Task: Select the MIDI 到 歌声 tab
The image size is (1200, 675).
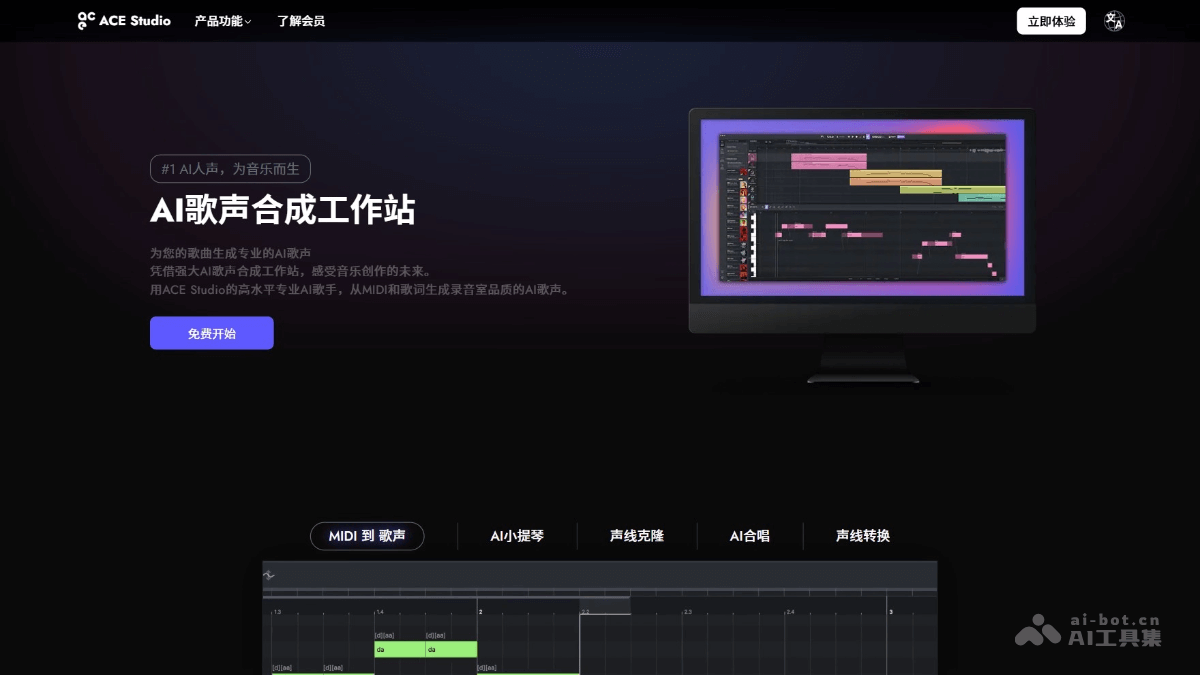Action: pos(367,536)
